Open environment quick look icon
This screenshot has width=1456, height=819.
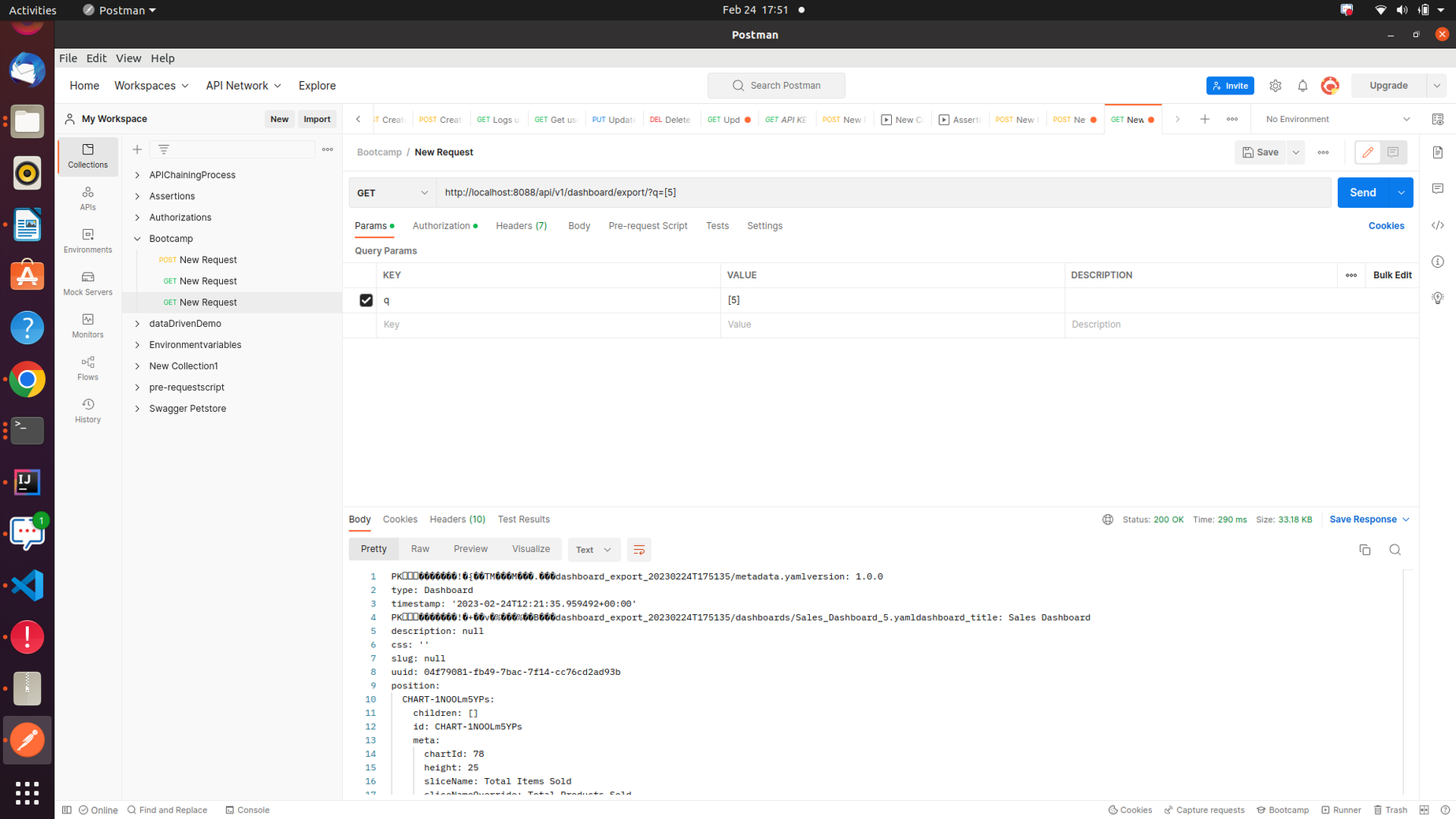[1437, 119]
